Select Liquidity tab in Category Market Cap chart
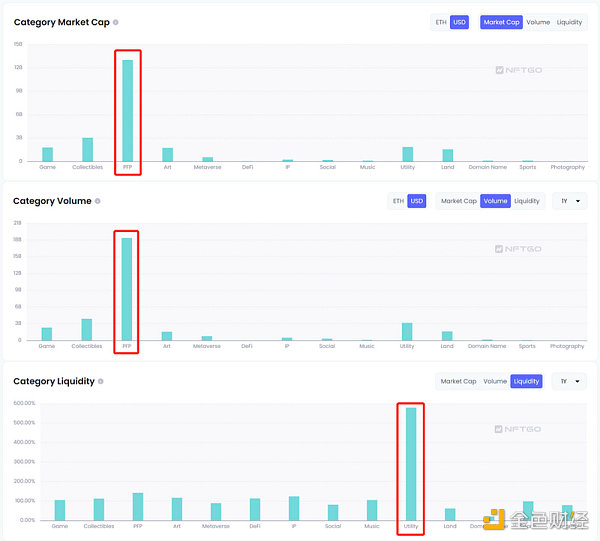600x541 pixels. click(x=569, y=22)
